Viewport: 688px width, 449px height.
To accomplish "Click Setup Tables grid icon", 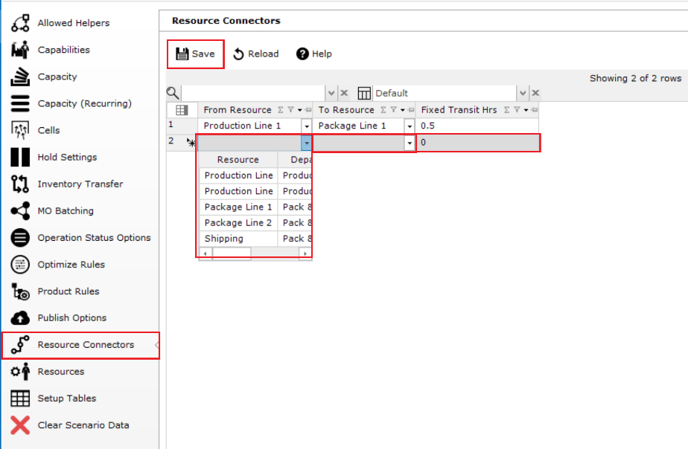I will click(x=20, y=399).
